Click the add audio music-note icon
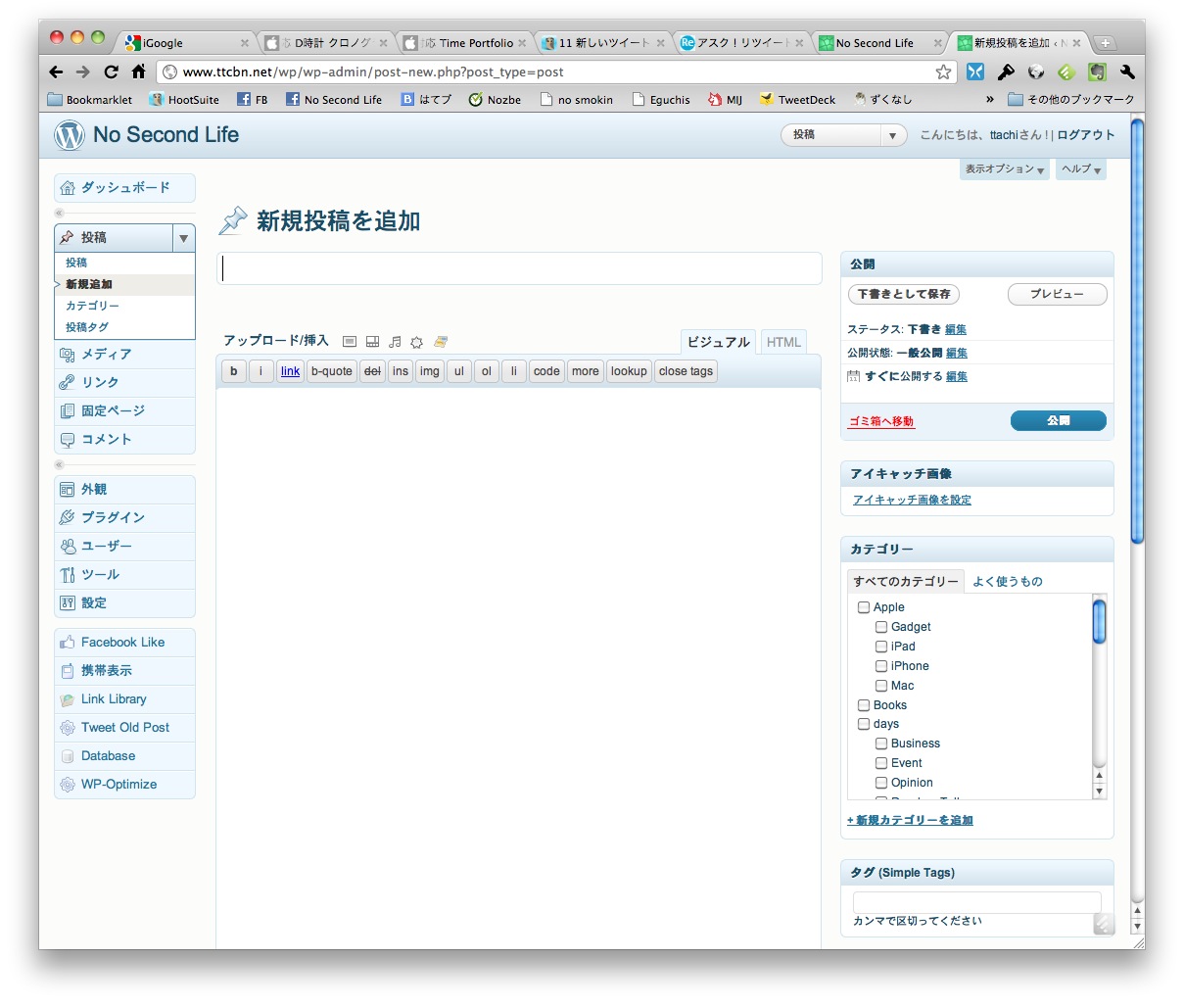The width and height of the screenshot is (1184, 1008). pos(395,342)
